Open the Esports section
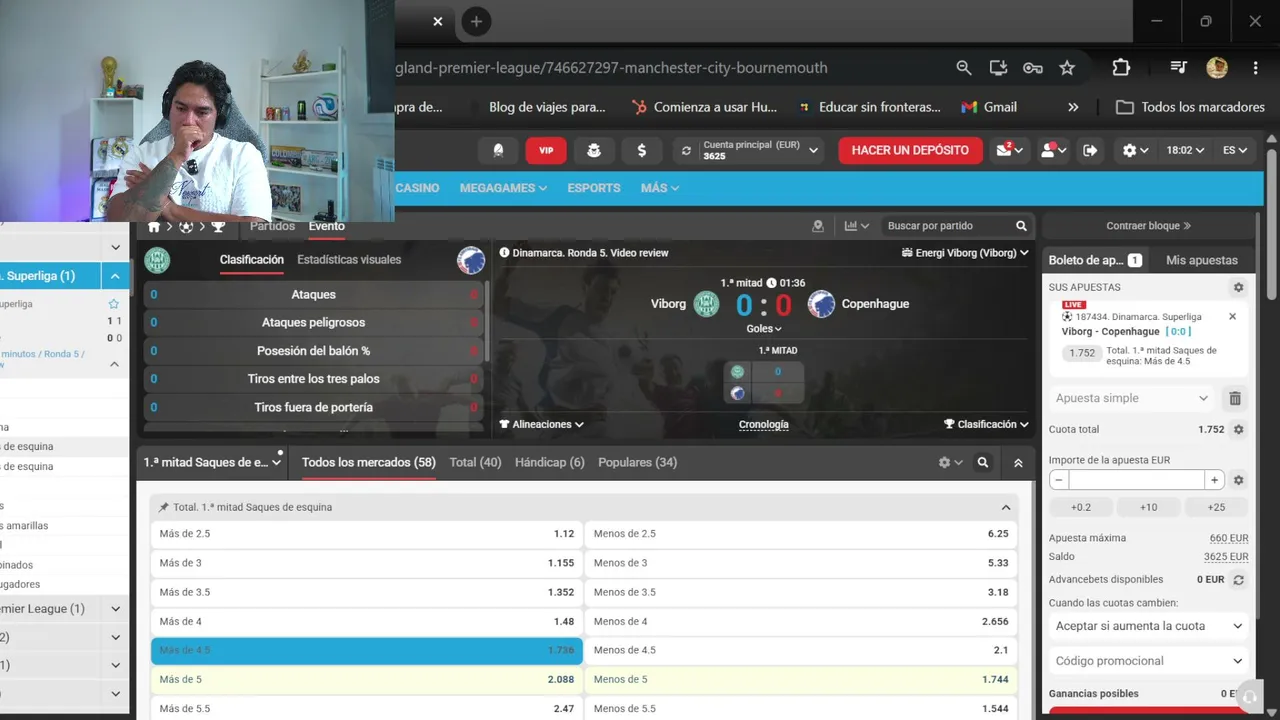The width and height of the screenshot is (1280, 720). pyautogui.click(x=594, y=188)
